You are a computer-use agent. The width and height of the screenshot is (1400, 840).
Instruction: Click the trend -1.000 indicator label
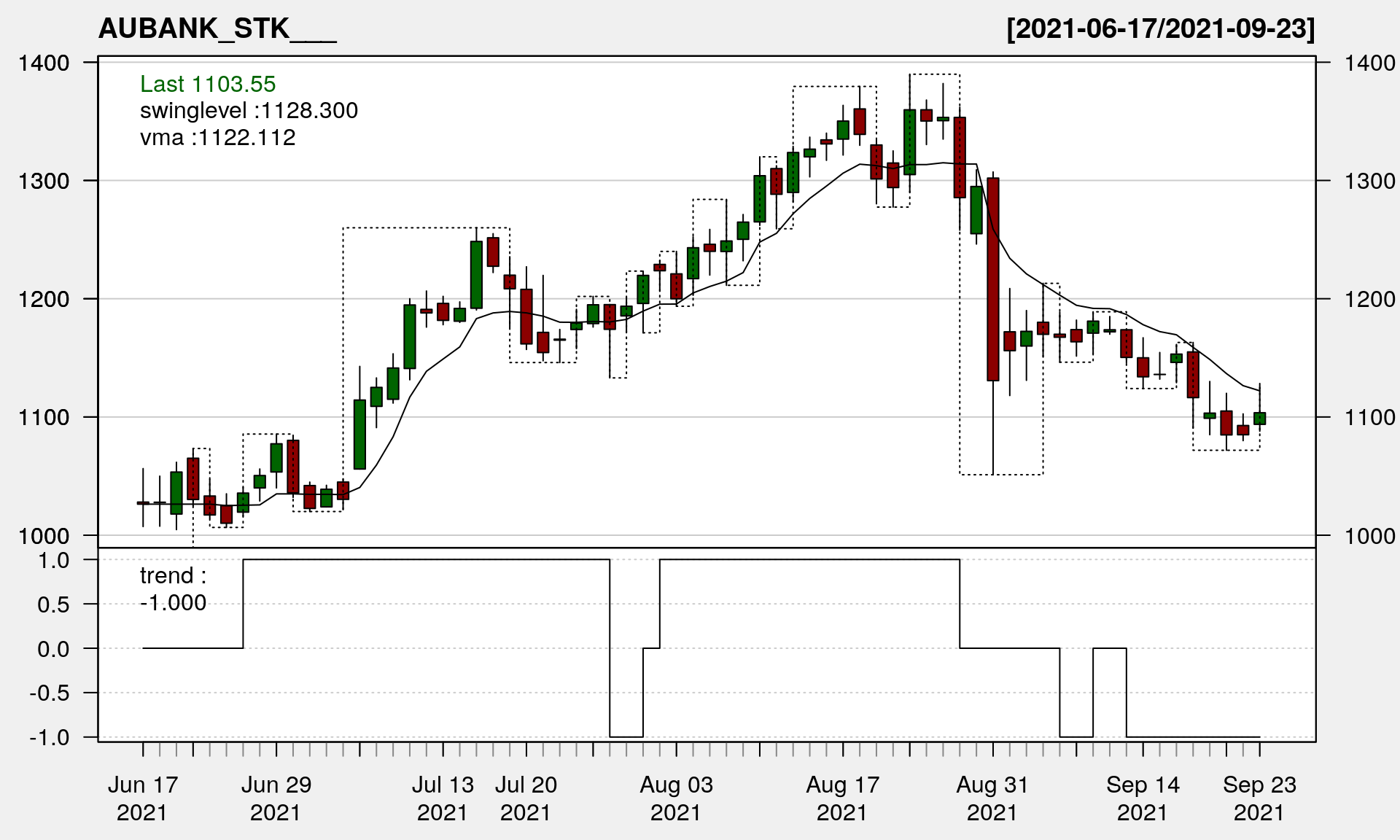click(x=173, y=589)
